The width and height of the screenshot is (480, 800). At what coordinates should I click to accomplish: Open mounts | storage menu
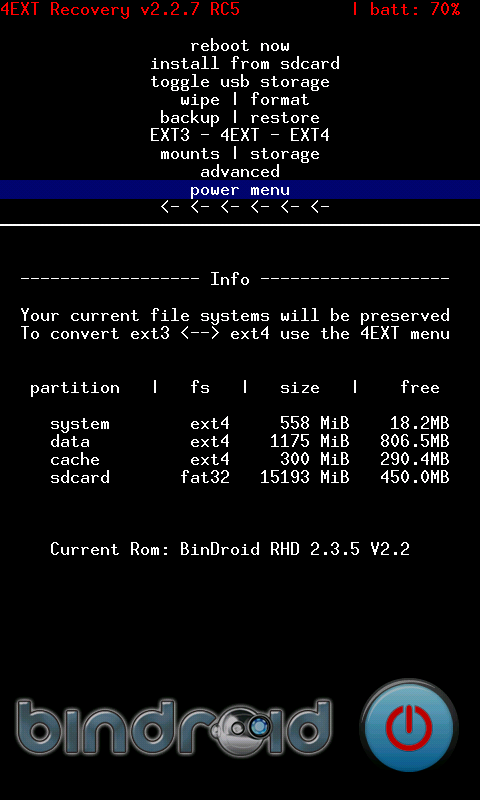tap(240, 154)
